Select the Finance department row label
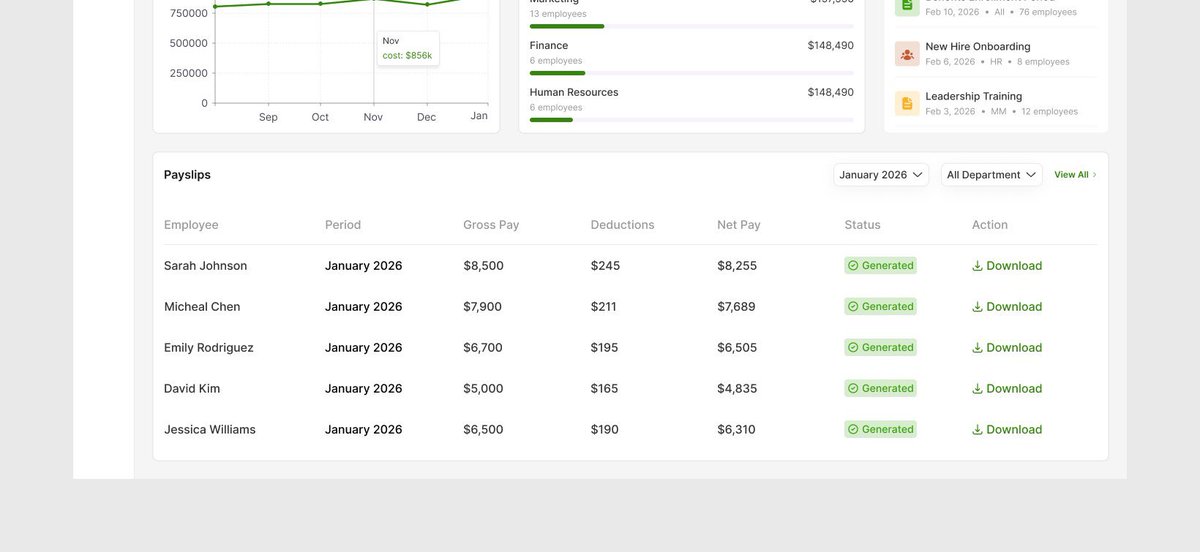The height and width of the screenshot is (552, 1200). coord(549,46)
